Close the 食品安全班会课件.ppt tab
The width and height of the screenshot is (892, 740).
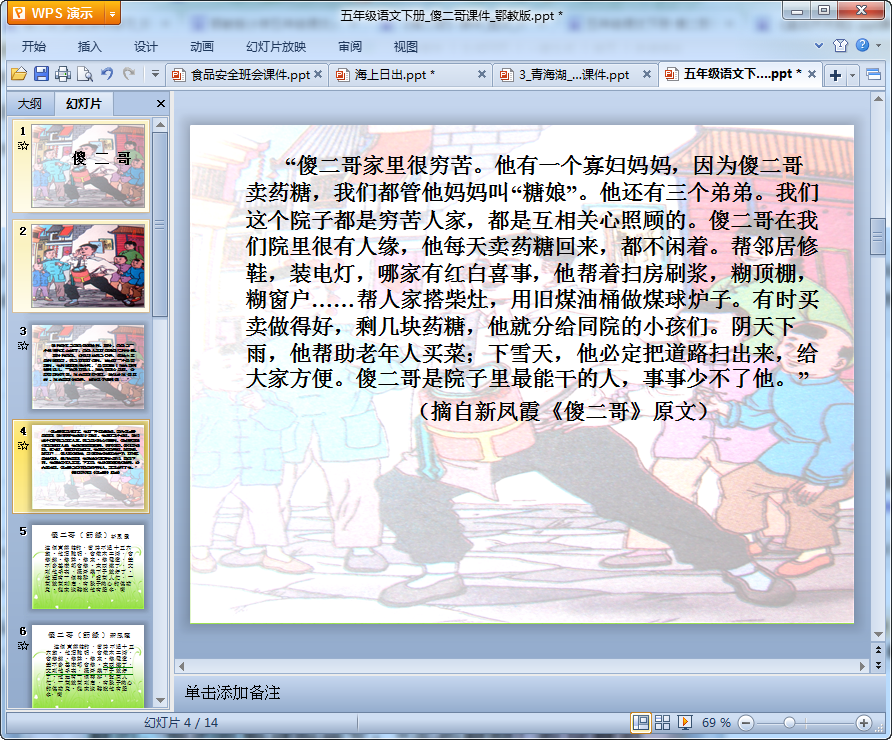(x=318, y=74)
